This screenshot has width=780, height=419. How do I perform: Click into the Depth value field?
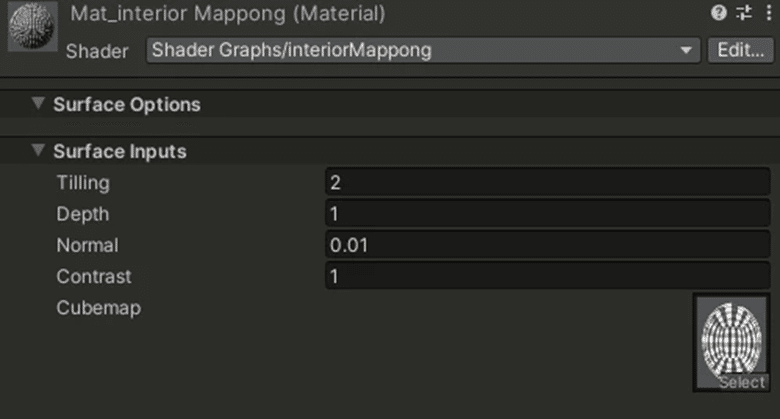tap(548, 213)
